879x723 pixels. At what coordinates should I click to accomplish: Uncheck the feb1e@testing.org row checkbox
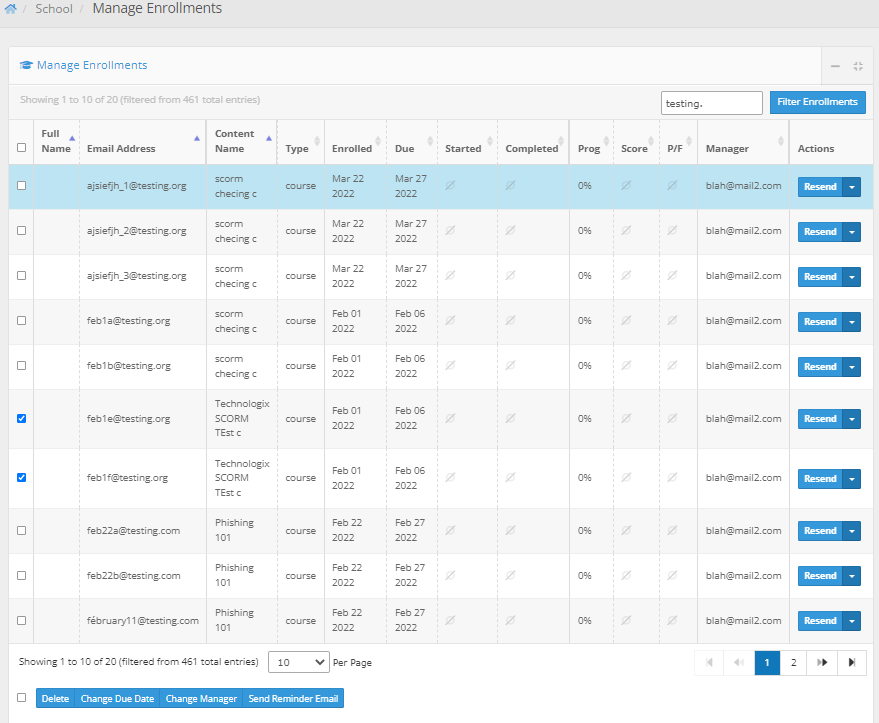22,419
